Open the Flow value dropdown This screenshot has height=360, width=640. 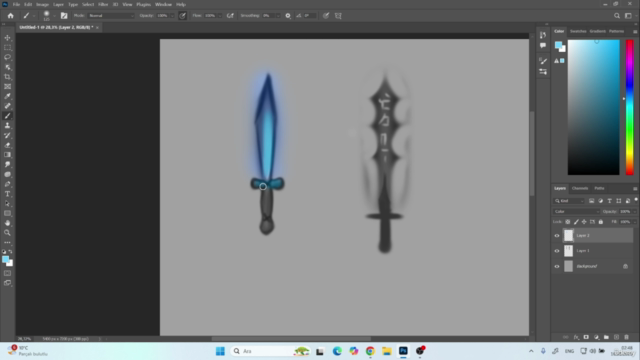tap(220, 16)
